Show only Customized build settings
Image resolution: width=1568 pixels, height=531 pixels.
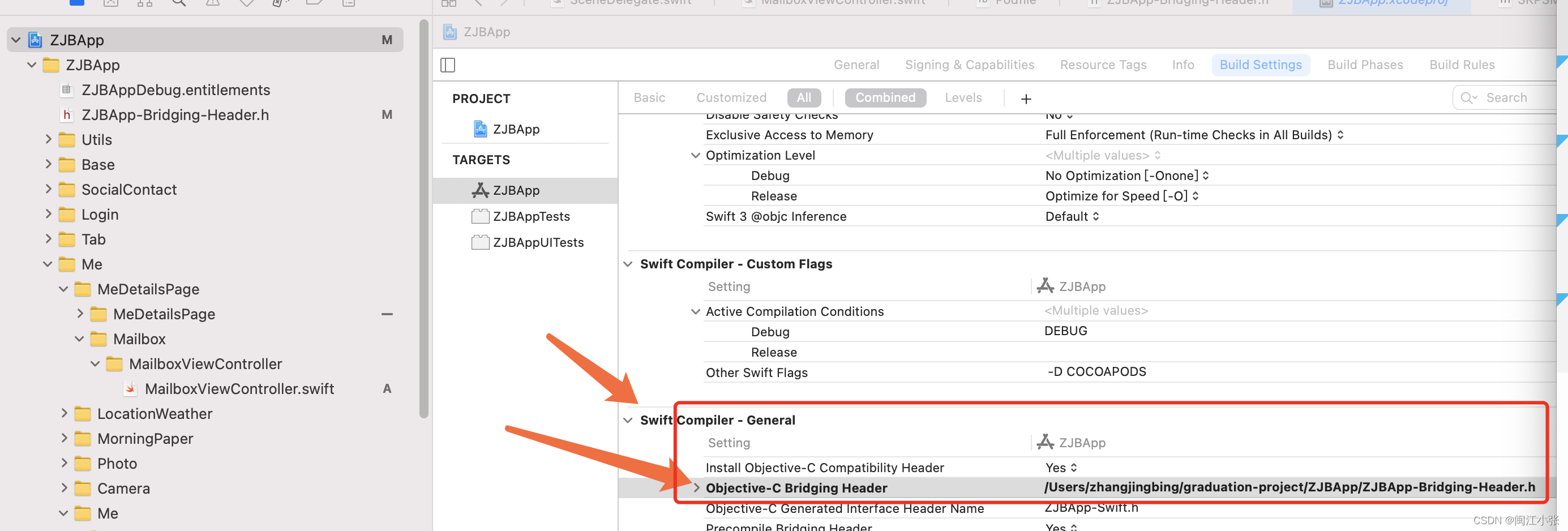tap(731, 98)
